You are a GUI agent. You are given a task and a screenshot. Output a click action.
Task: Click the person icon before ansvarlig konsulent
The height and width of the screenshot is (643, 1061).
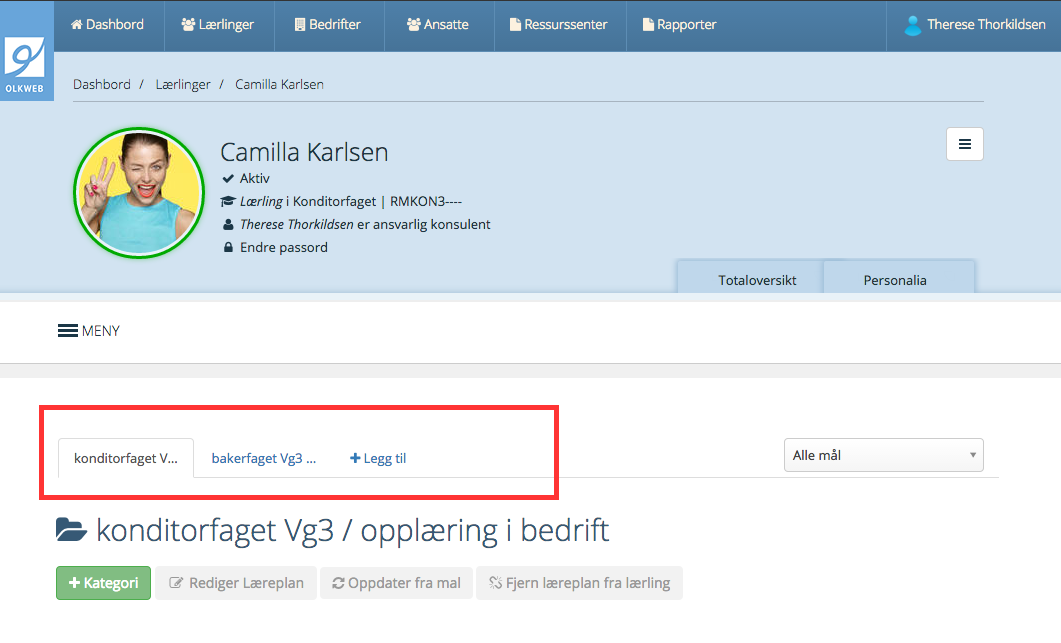click(228, 224)
